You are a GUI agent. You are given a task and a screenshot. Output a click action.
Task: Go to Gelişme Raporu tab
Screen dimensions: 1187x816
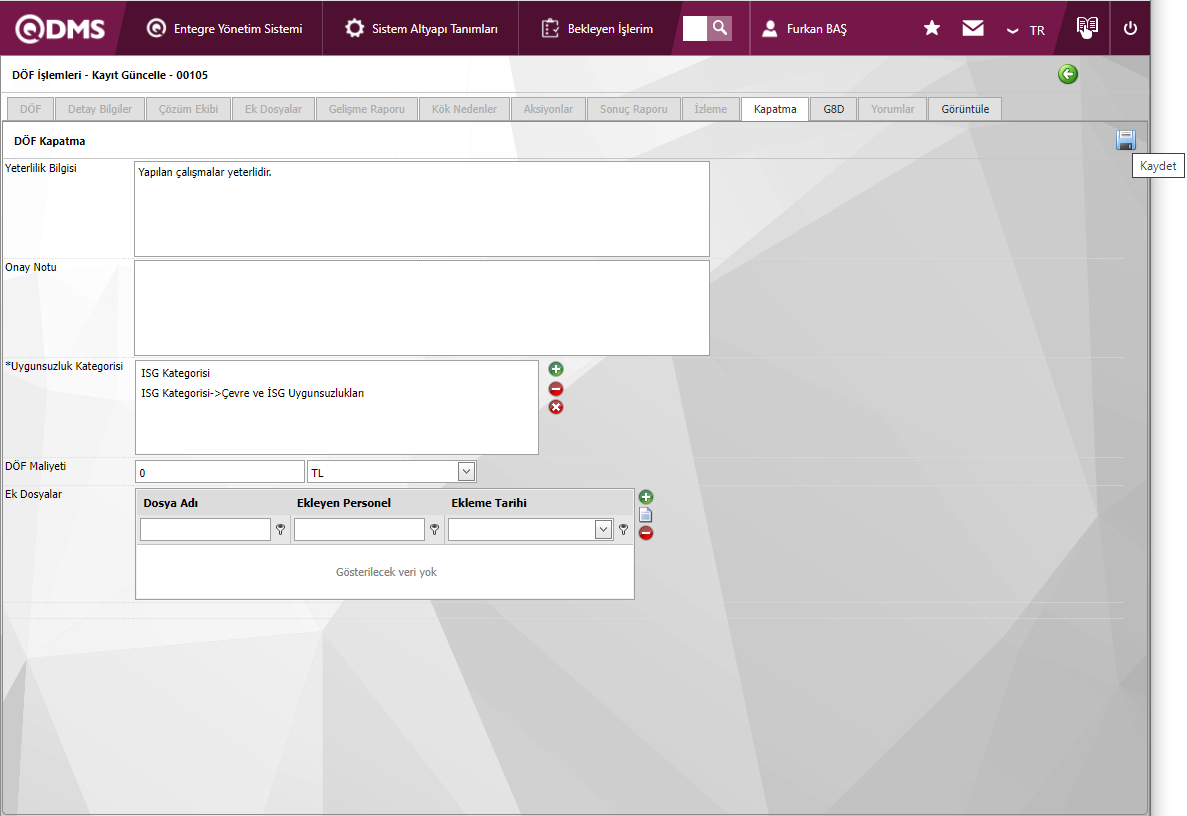366,109
